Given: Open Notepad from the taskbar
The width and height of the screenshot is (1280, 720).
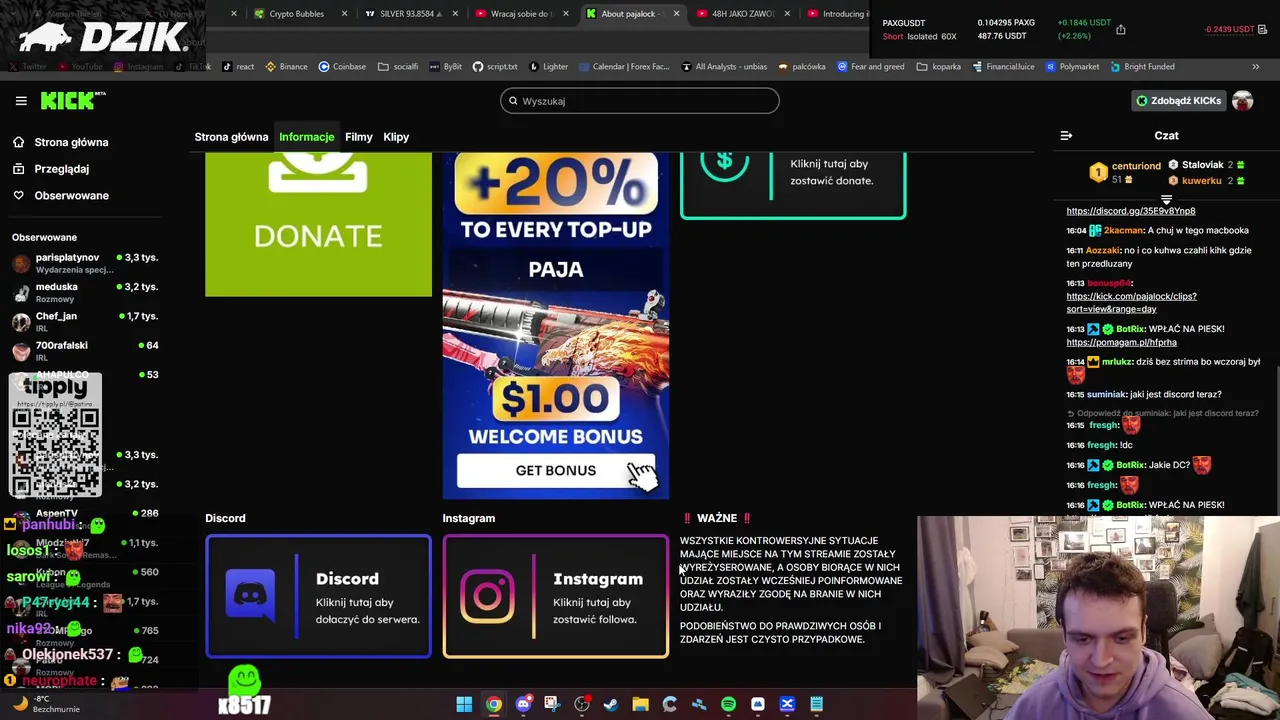Looking at the screenshot, I should pos(817,704).
